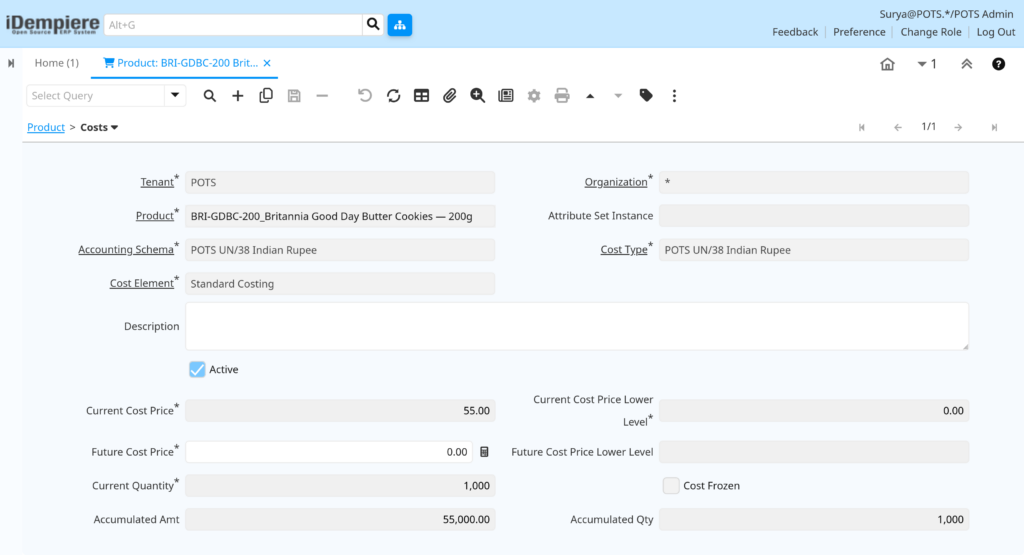Screen dimensions: 1024x555
Task: Go to detail record down arrow
Action: (x=618, y=96)
